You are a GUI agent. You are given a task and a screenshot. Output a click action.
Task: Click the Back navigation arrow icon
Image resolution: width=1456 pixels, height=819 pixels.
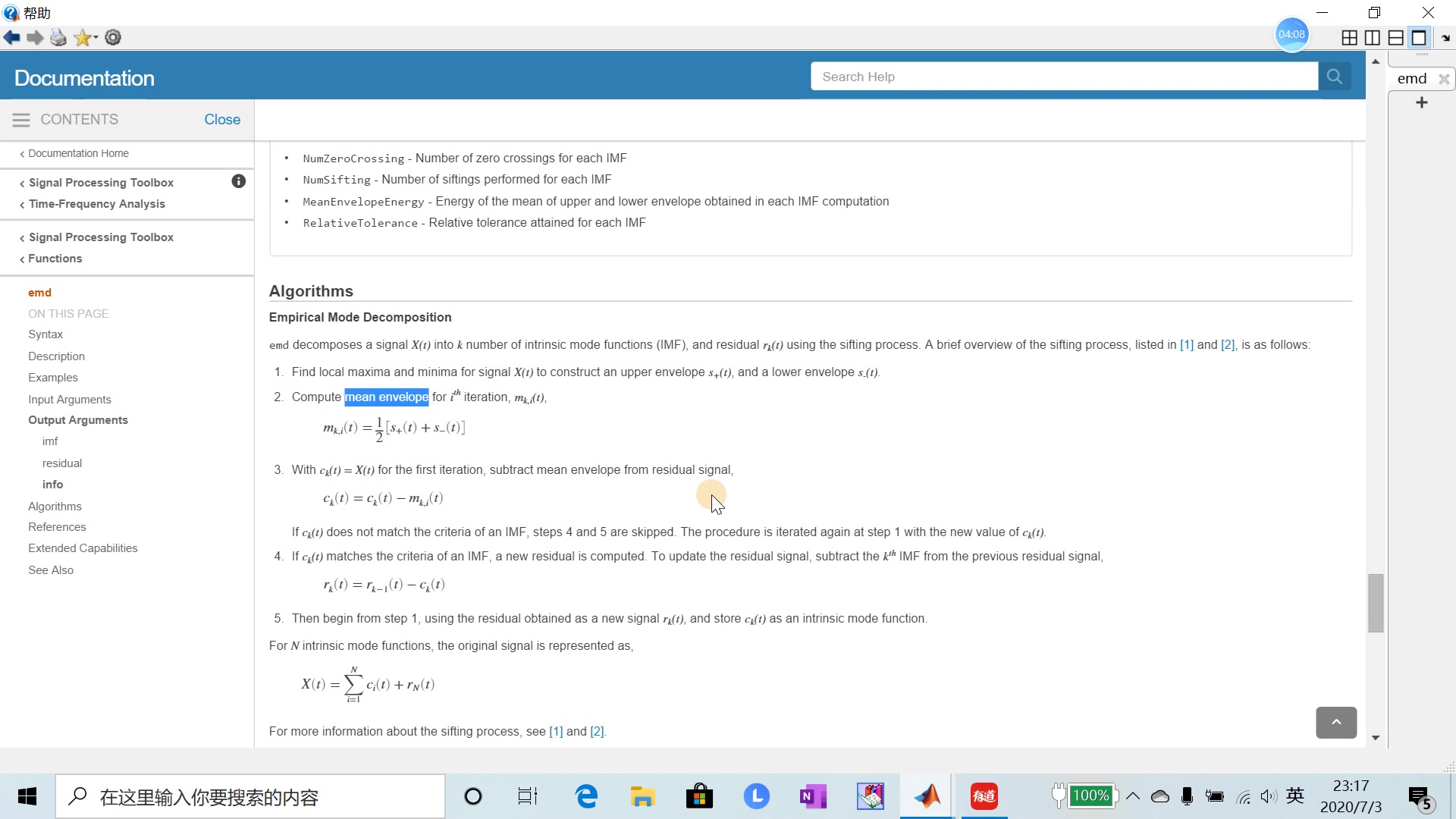[x=11, y=38]
